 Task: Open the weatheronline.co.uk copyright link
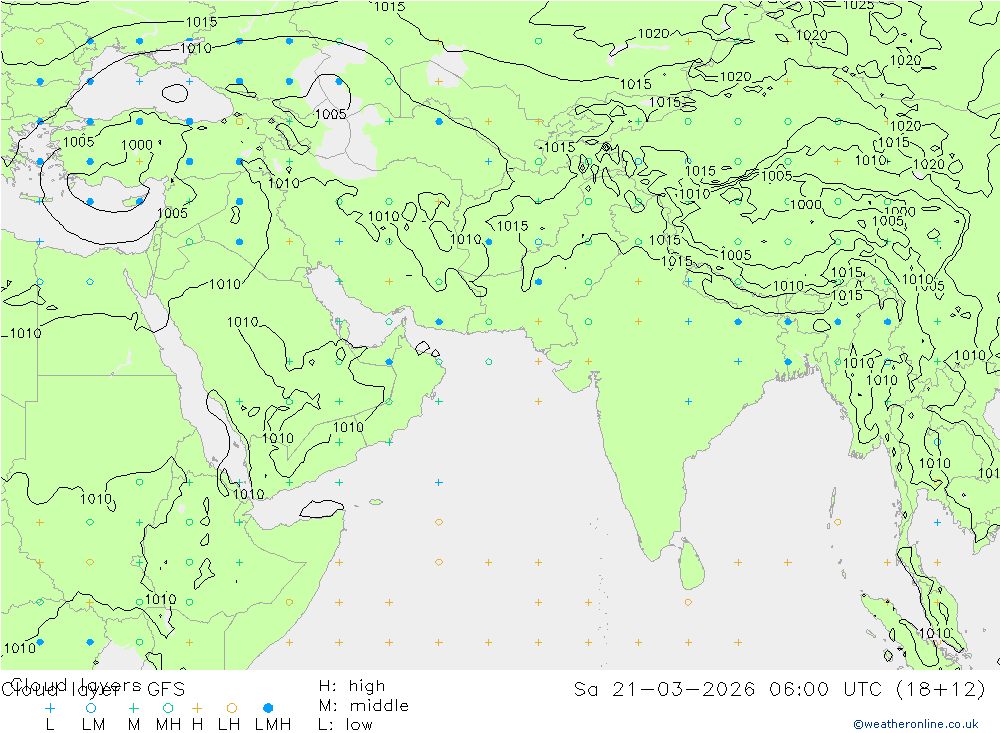click(916, 724)
